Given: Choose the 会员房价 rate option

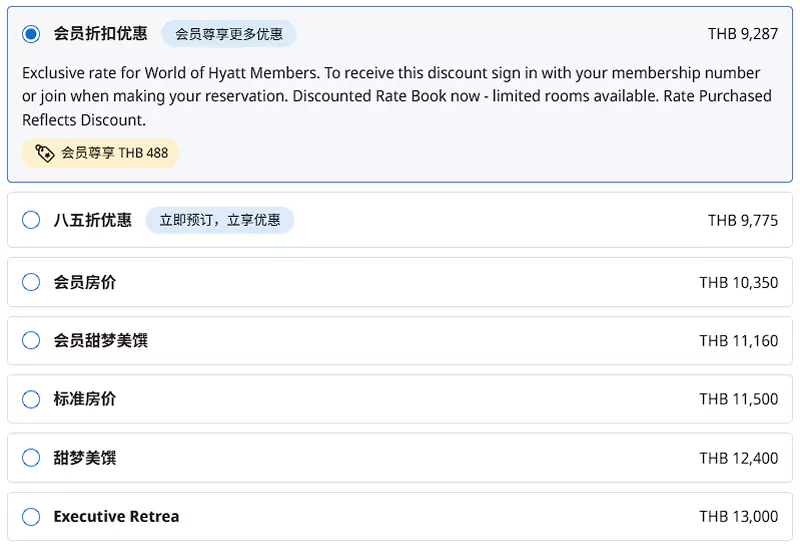Looking at the screenshot, I should [x=31, y=283].
